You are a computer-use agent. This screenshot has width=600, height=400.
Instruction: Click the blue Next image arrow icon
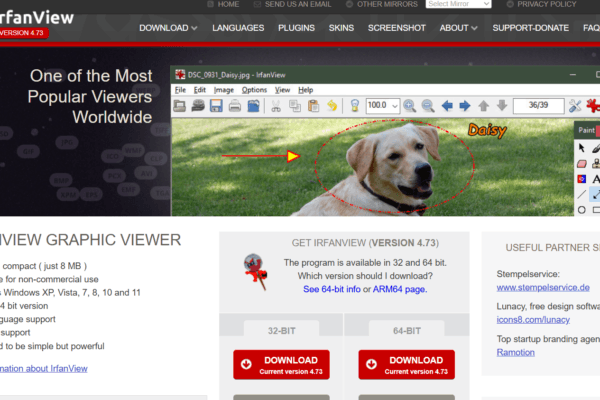[x=465, y=105]
